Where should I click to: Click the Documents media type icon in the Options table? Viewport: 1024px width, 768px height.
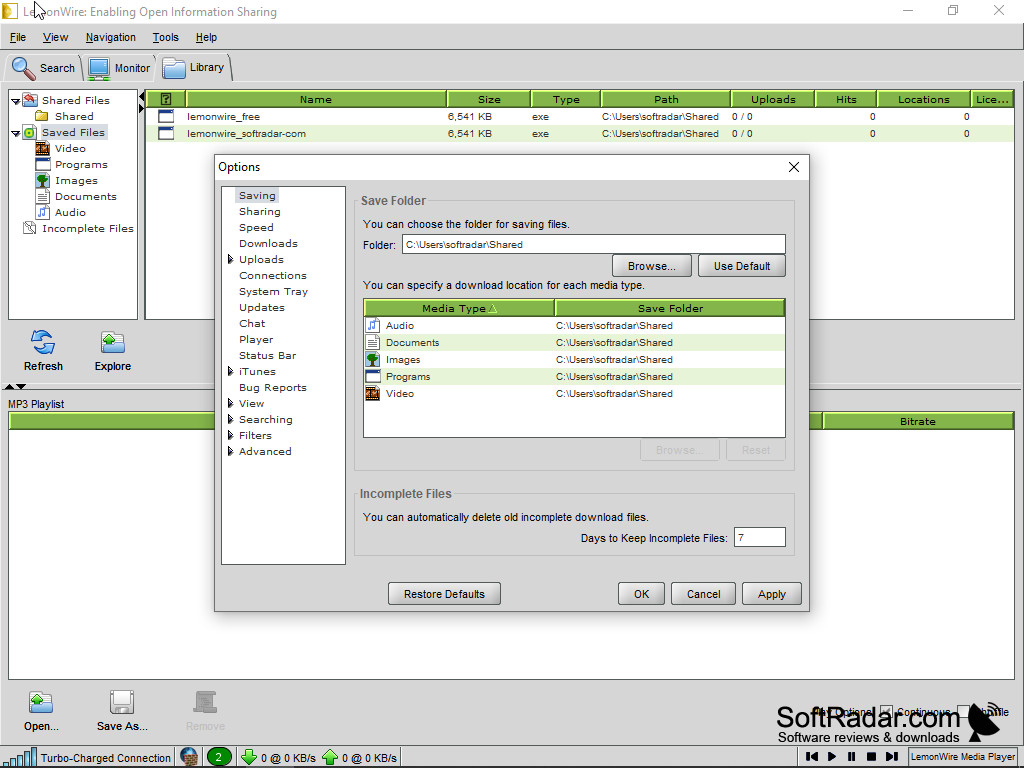tap(372, 342)
